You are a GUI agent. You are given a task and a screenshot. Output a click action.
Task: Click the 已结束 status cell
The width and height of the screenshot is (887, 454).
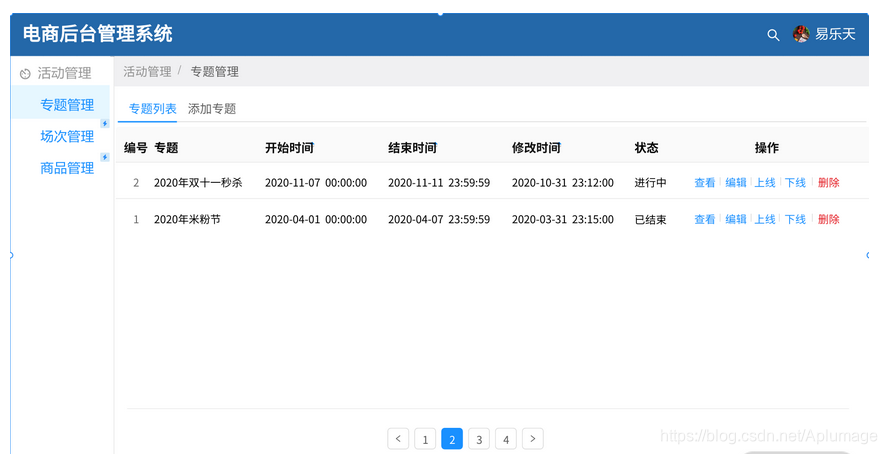point(651,219)
